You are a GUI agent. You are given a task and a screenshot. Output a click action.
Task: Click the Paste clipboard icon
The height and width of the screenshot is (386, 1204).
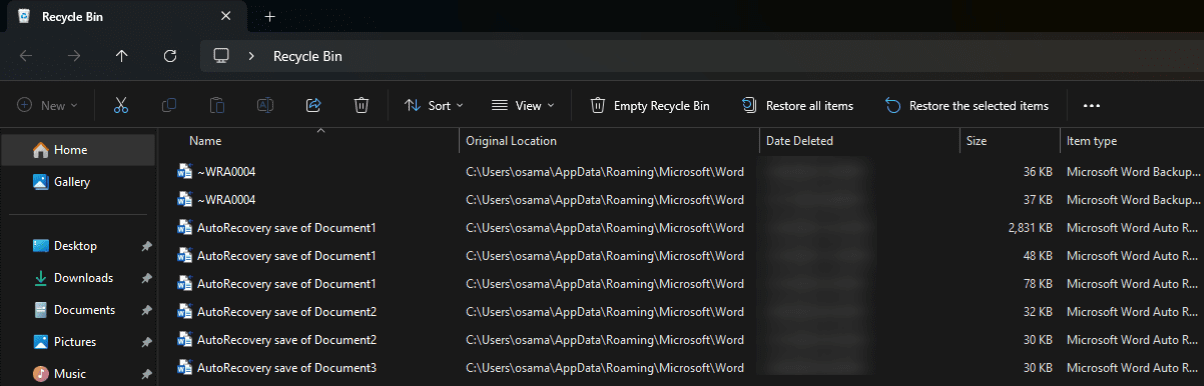(x=217, y=105)
